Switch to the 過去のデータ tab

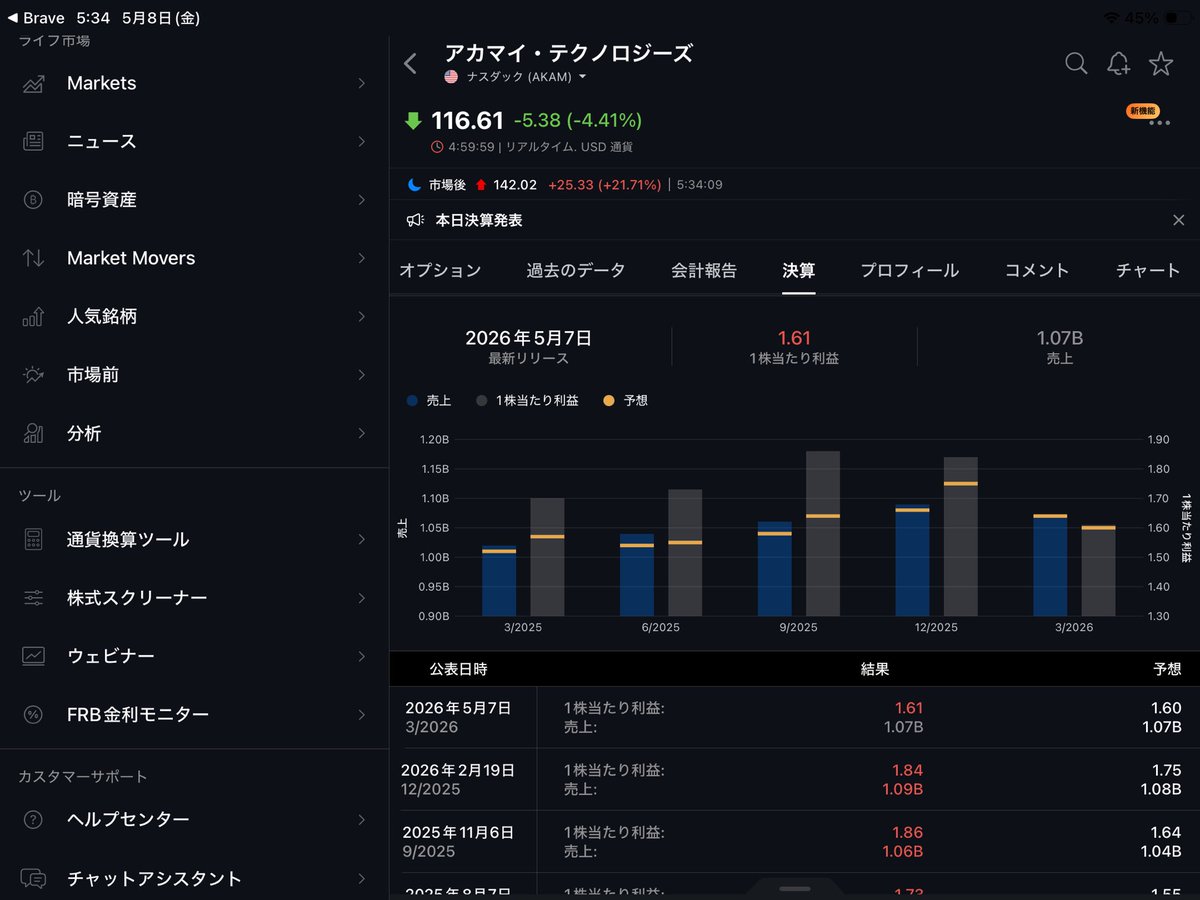[576, 270]
